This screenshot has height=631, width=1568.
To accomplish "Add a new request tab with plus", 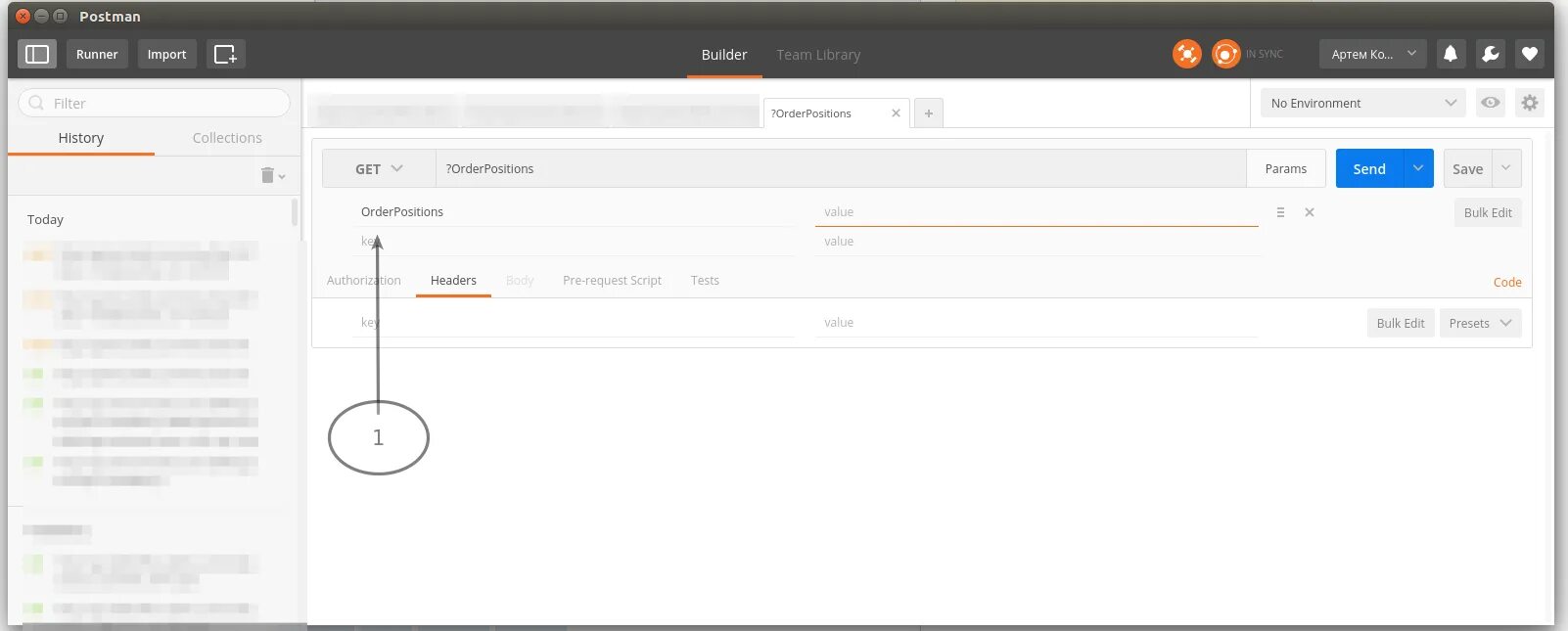I will click(x=928, y=113).
